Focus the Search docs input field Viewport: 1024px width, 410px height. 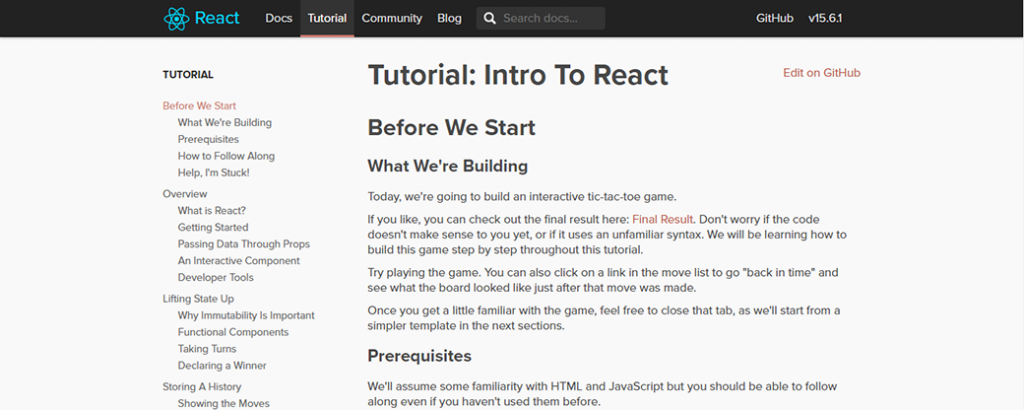click(551, 18)
